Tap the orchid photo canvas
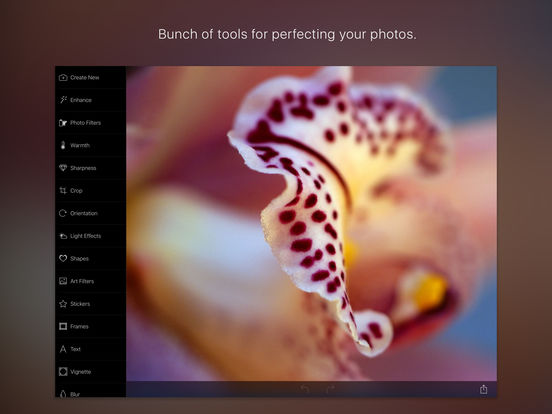This screenshot has height=414, width=552. pos(312,223)
